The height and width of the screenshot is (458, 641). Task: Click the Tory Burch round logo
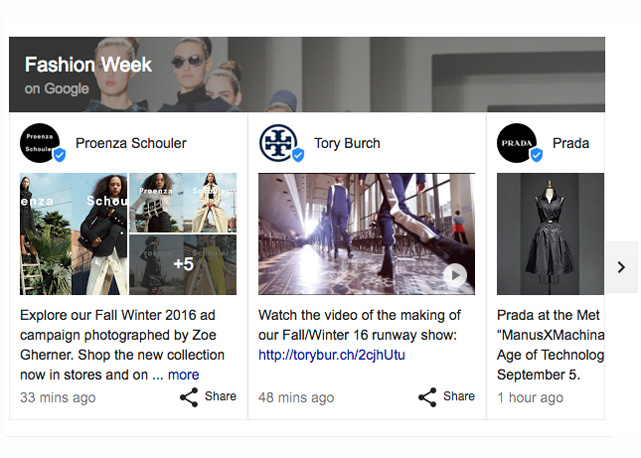(x=277, y=142)
